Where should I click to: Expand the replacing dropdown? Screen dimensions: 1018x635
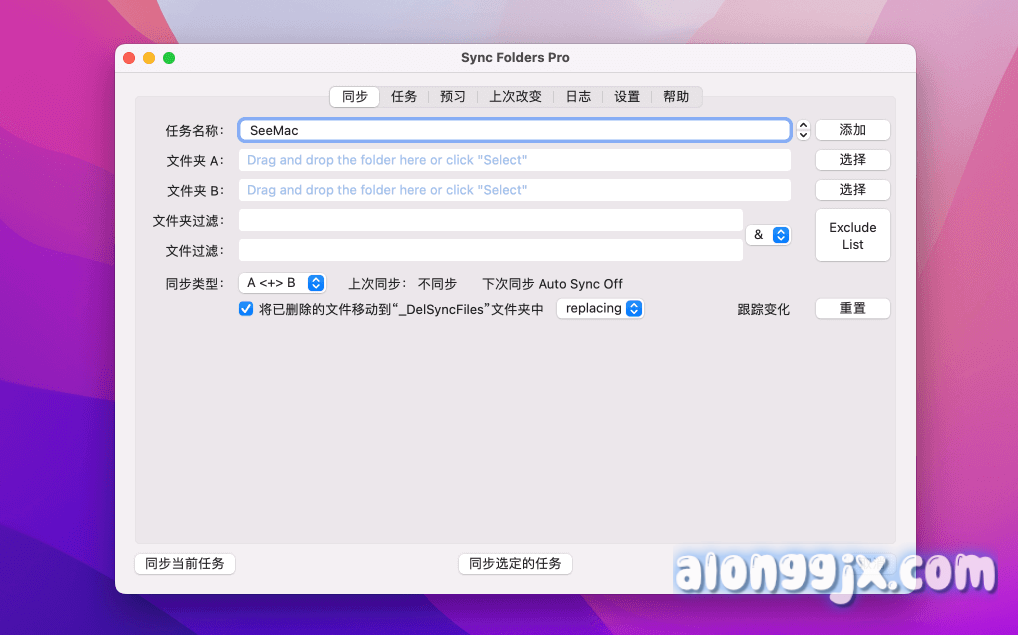tap(600, 309)
